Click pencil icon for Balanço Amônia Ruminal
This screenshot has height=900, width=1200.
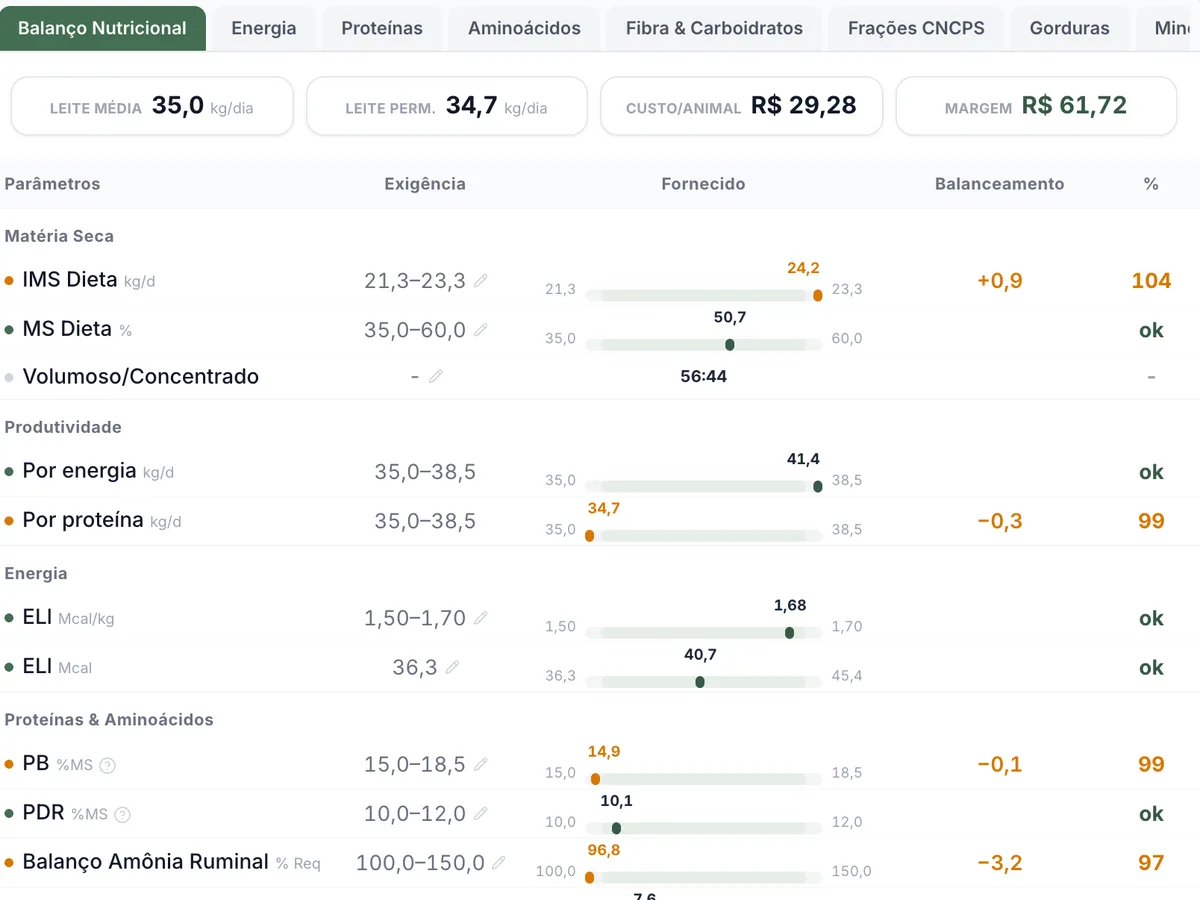coord(499,863)
